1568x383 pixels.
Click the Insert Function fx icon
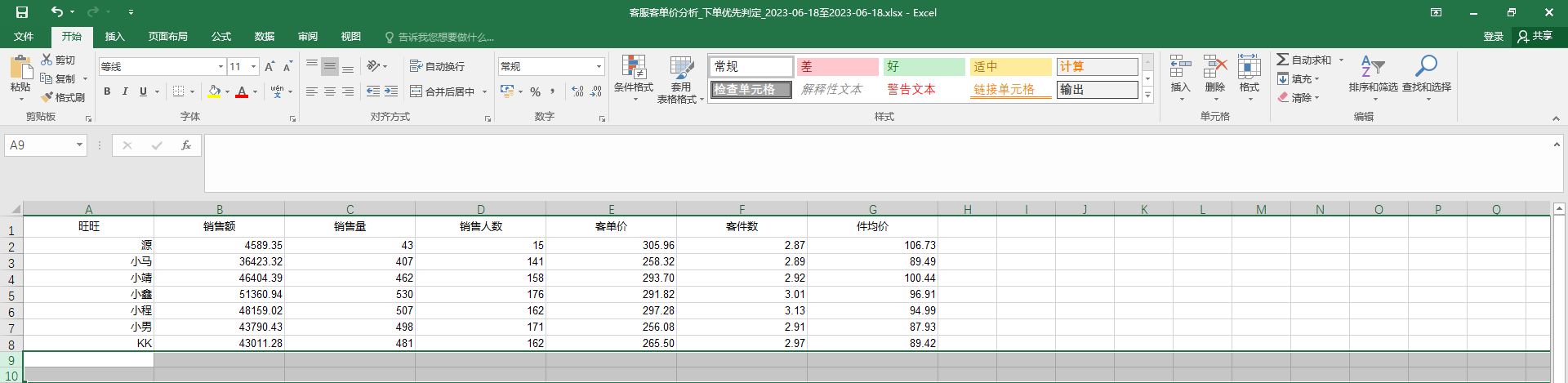tap(186, 145)
